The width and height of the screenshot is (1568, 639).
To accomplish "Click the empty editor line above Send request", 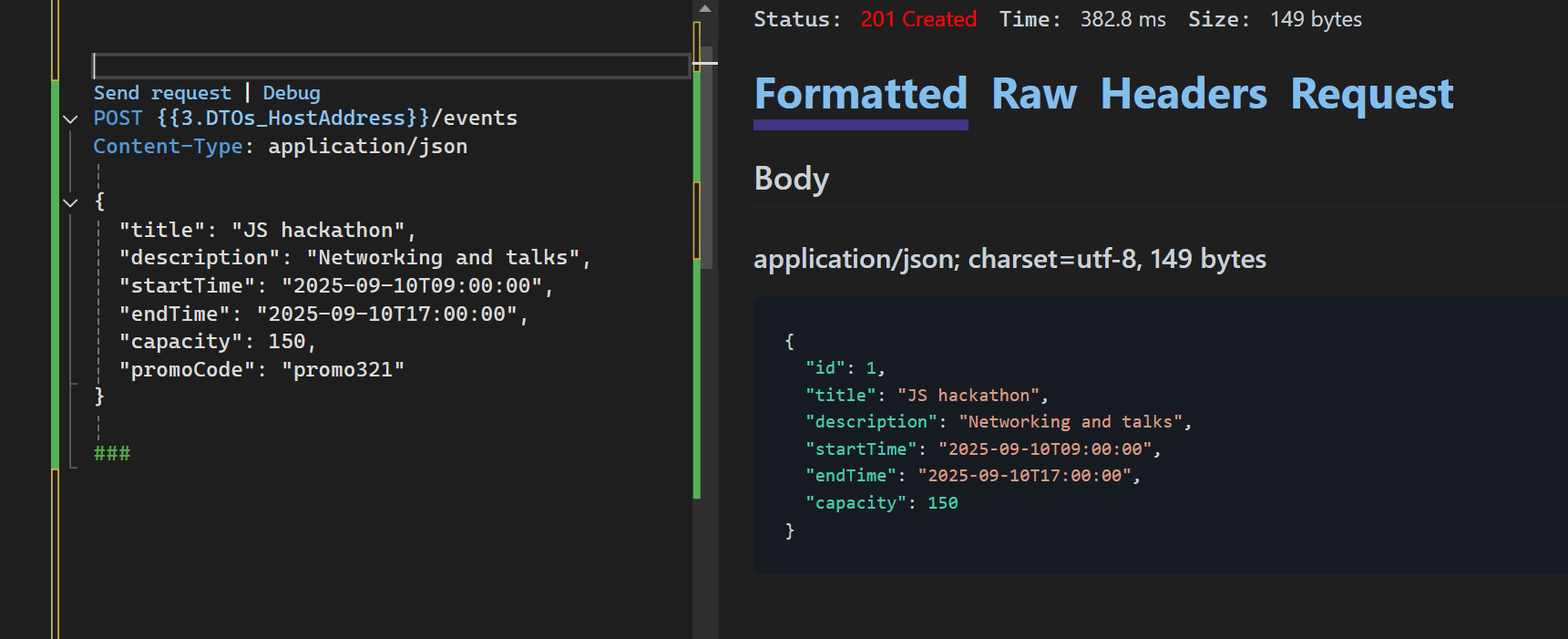I will pos(391,66).
